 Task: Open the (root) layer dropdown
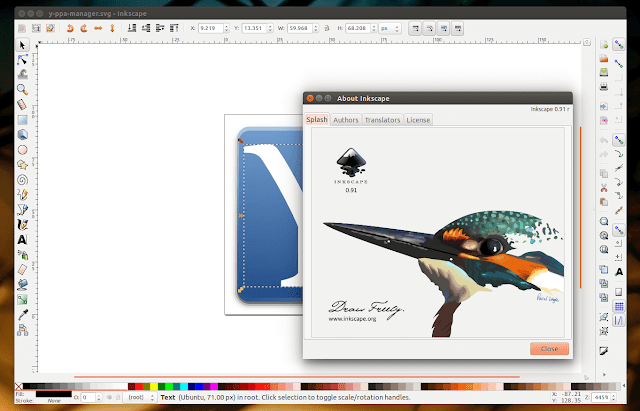click(x=139, y=397)
